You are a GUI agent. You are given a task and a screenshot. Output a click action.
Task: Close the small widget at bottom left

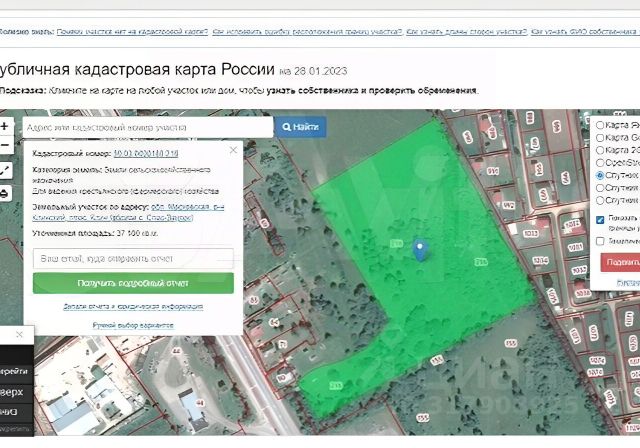pos(19,335)
